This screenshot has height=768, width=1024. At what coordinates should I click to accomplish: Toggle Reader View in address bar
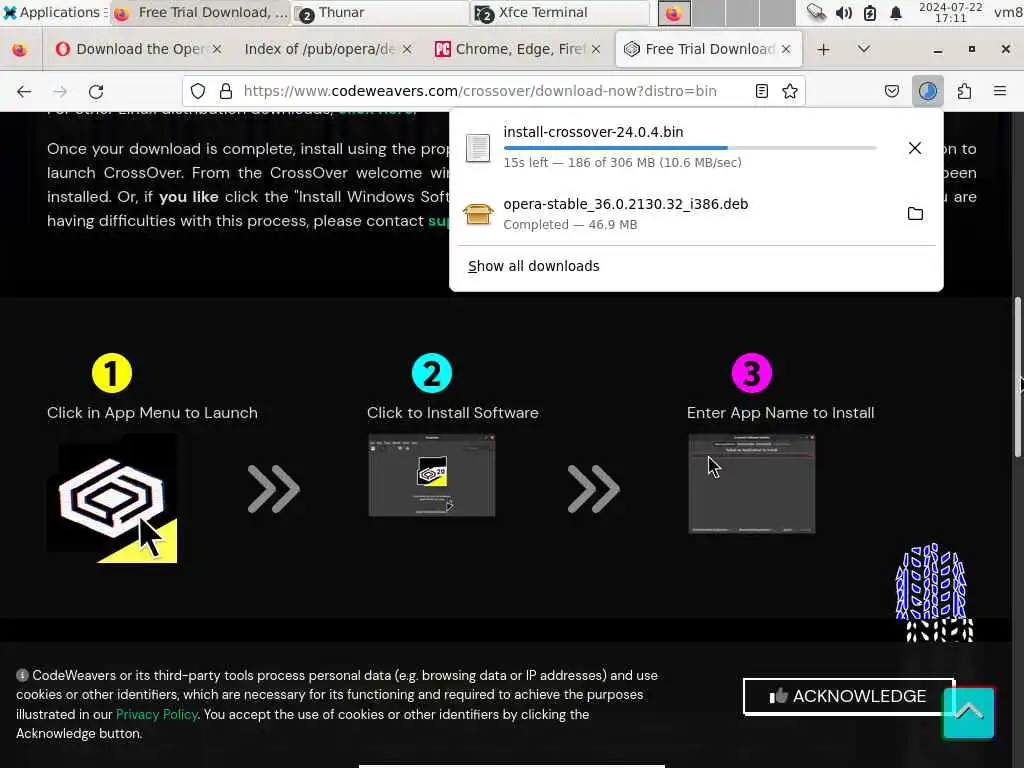coord(761,91)
